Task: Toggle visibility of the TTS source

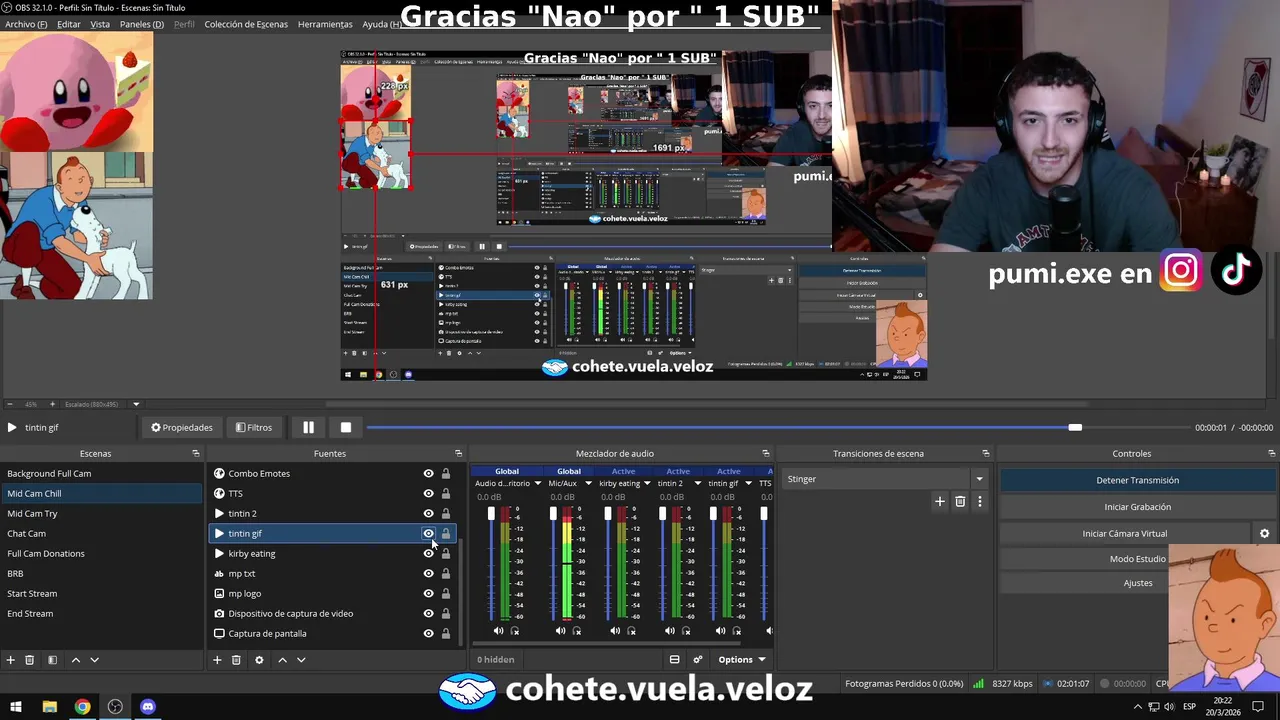Action: point(428,494)
